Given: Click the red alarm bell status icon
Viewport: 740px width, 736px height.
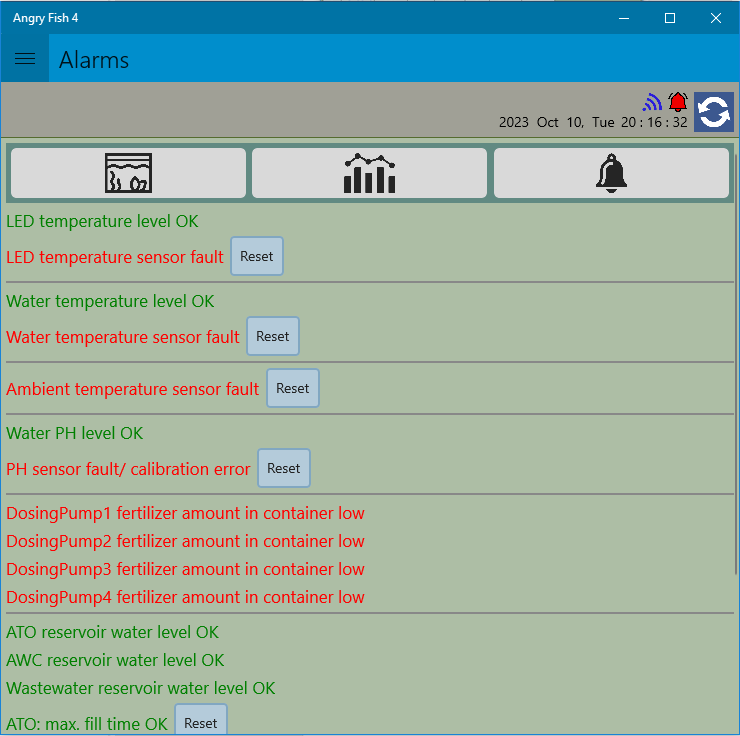Looking at the screenshot, I should 678,102.
